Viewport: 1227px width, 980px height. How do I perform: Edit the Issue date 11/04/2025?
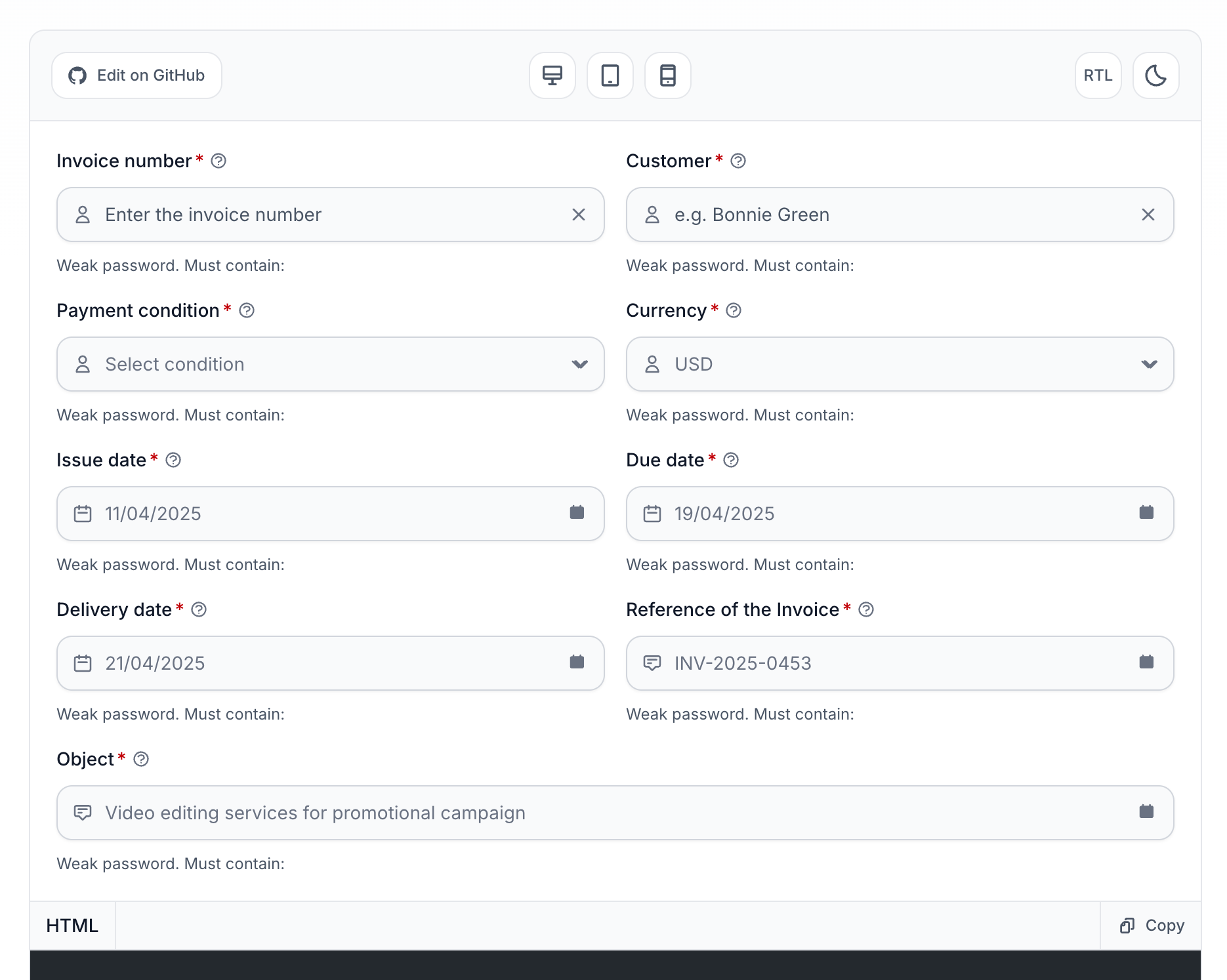pos(331,514)
